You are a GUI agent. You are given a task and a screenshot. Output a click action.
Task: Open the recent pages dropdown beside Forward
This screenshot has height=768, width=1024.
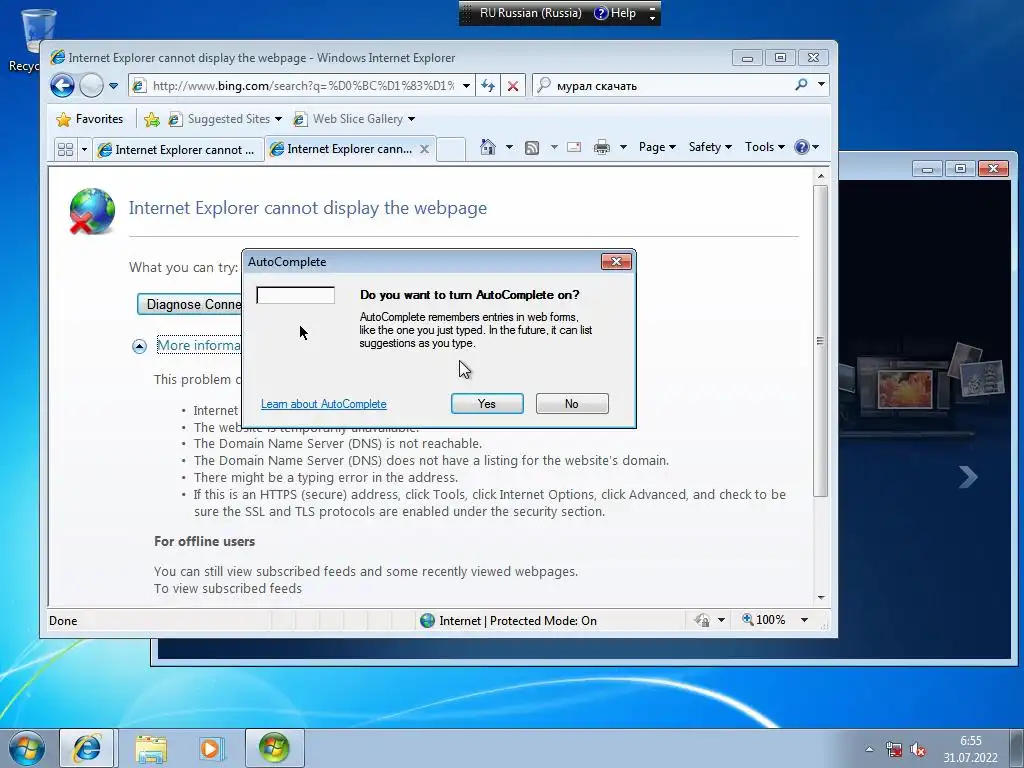click(114, 86)
